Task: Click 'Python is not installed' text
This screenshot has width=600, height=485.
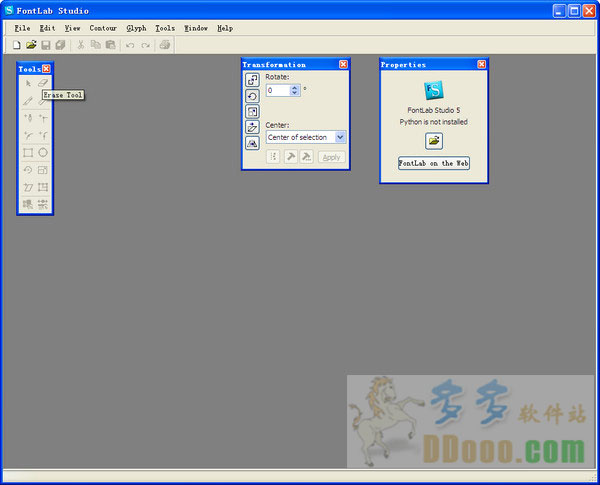Action: click(x=434, y=122)
